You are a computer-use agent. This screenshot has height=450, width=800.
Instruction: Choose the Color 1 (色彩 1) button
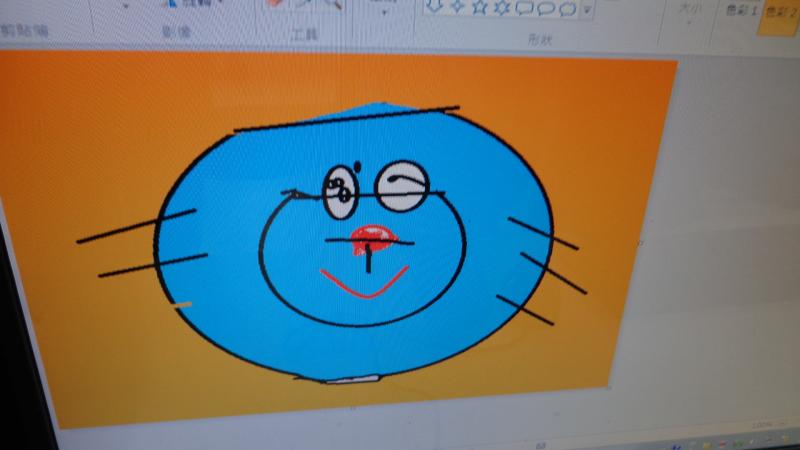741,10
